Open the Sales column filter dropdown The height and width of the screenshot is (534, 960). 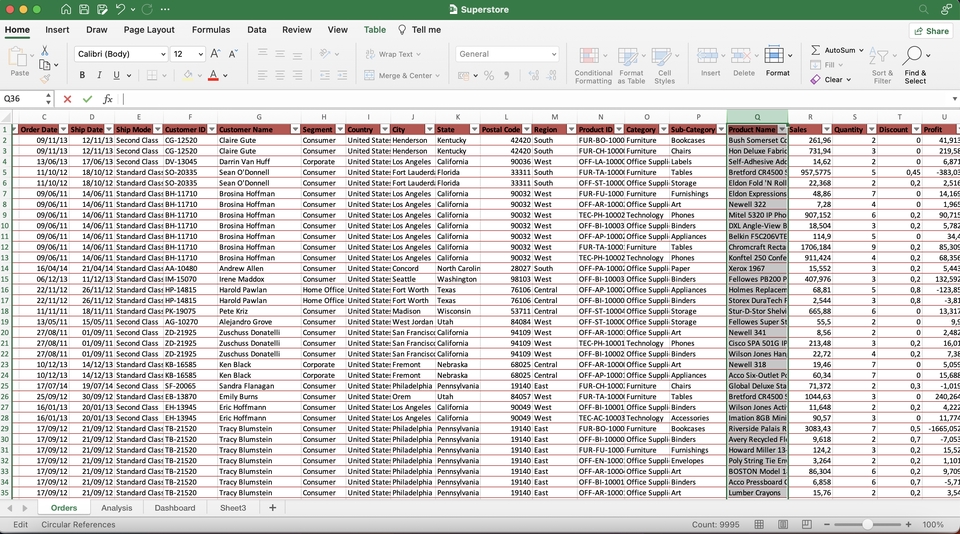tap(827, 129)
